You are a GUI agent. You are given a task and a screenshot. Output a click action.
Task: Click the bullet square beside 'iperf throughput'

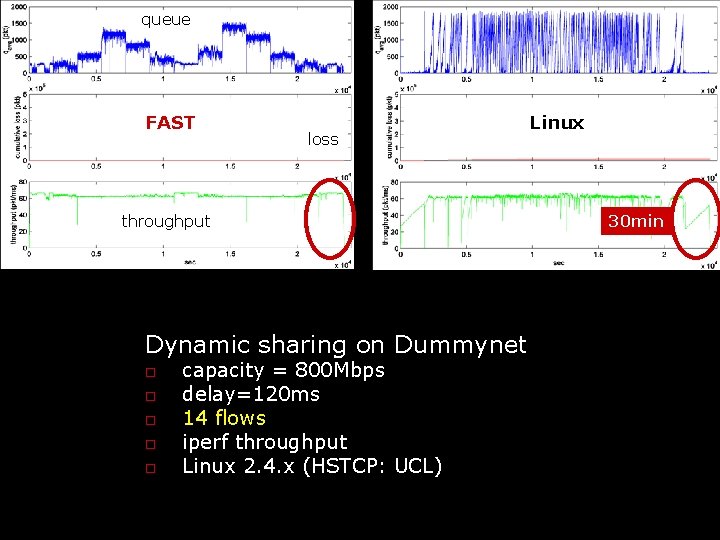(151, 444)
